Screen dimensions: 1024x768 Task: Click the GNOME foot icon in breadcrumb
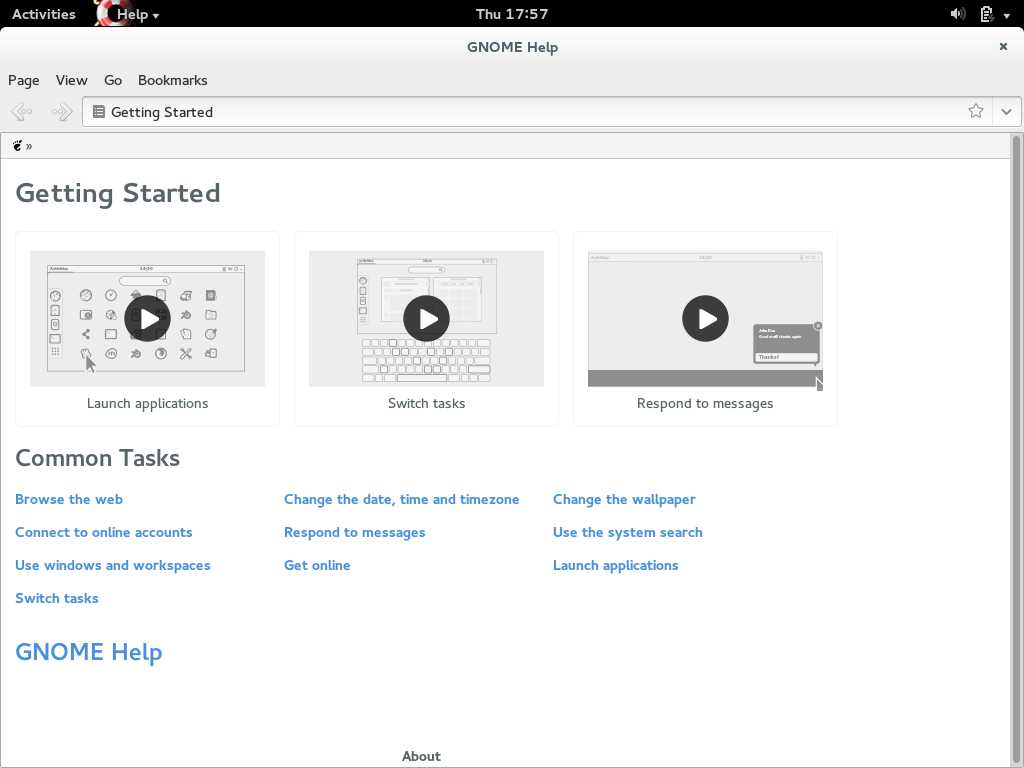pos(17,146)
